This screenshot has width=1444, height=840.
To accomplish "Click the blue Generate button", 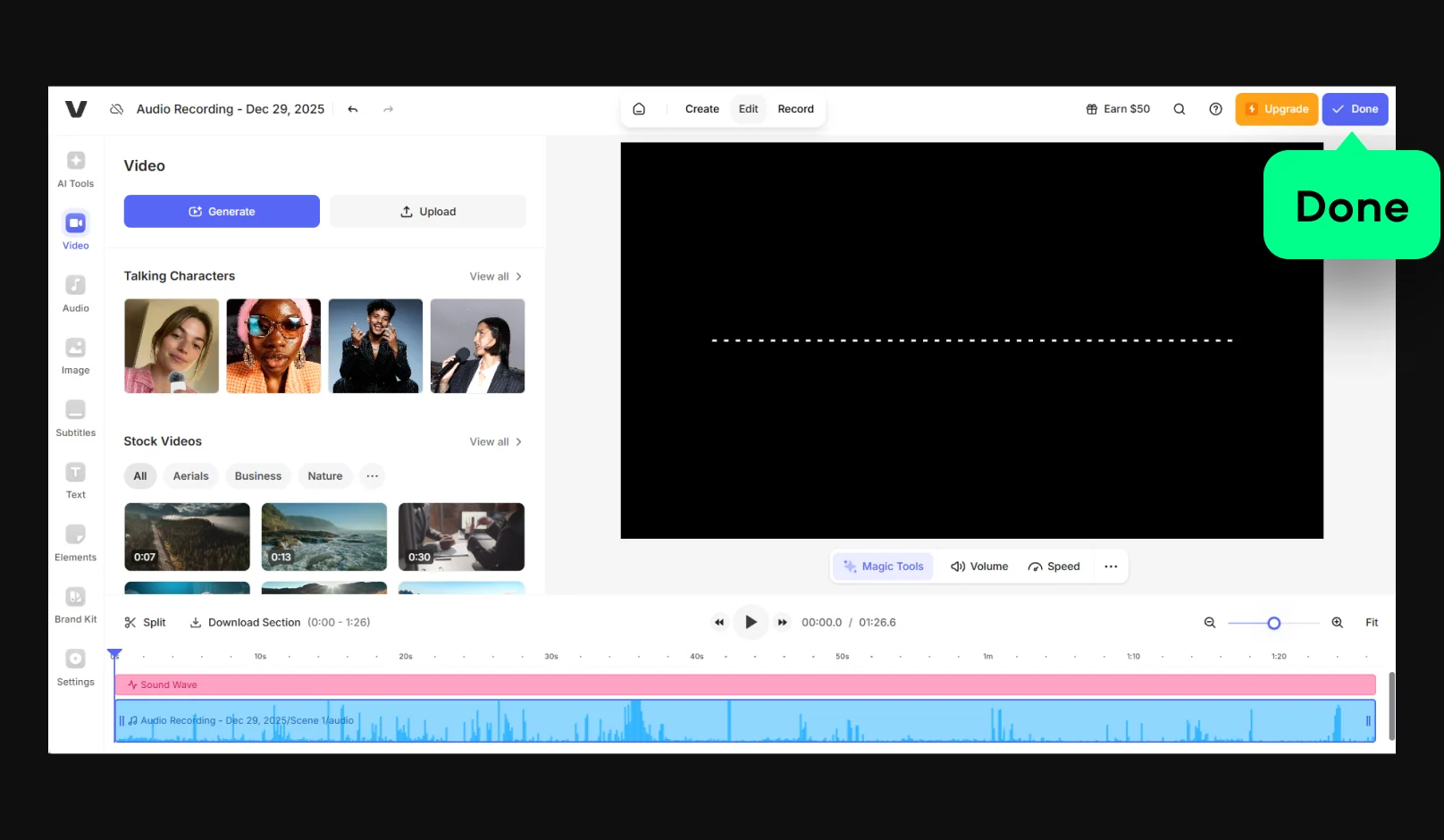I will point(222,212).
